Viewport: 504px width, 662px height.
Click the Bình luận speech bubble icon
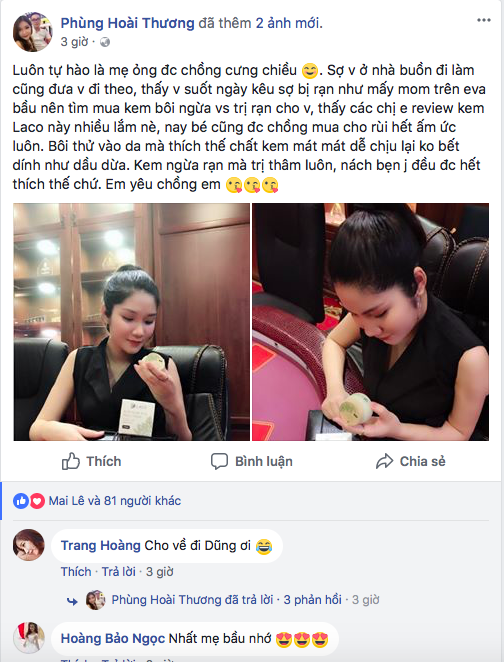[x=219, y=461]
